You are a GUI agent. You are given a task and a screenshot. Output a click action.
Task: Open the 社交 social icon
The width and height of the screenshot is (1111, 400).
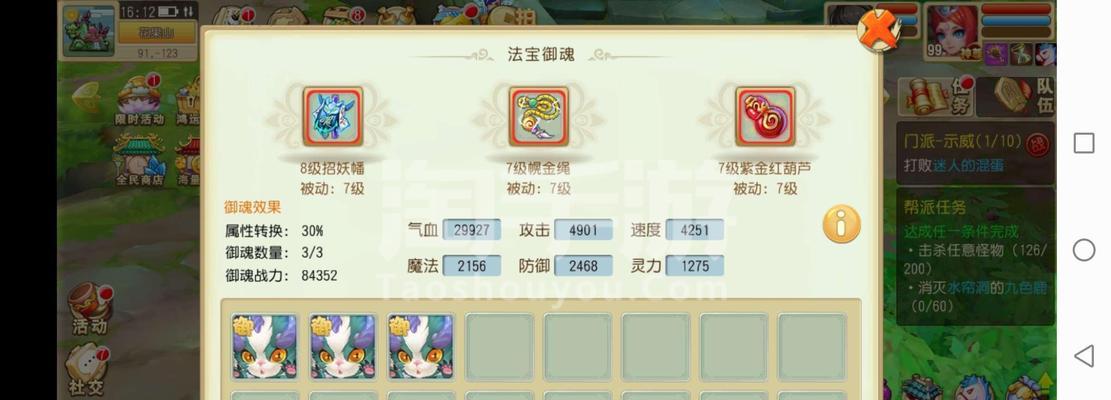click(x=87, y=370)
